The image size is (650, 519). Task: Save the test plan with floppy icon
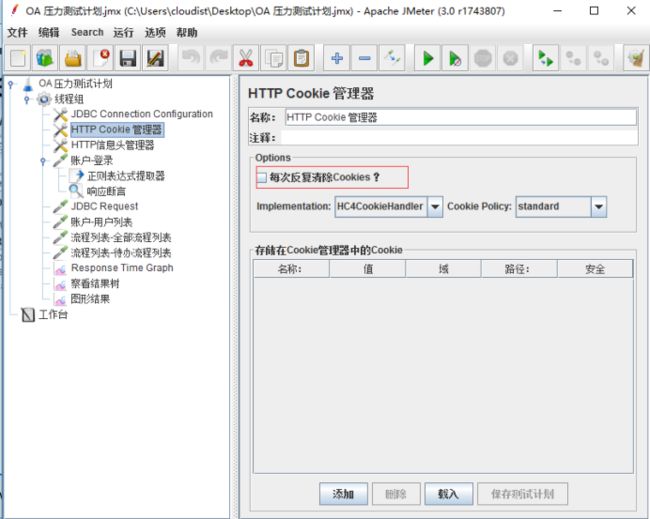pyautogui.click(x=128, y=58)
